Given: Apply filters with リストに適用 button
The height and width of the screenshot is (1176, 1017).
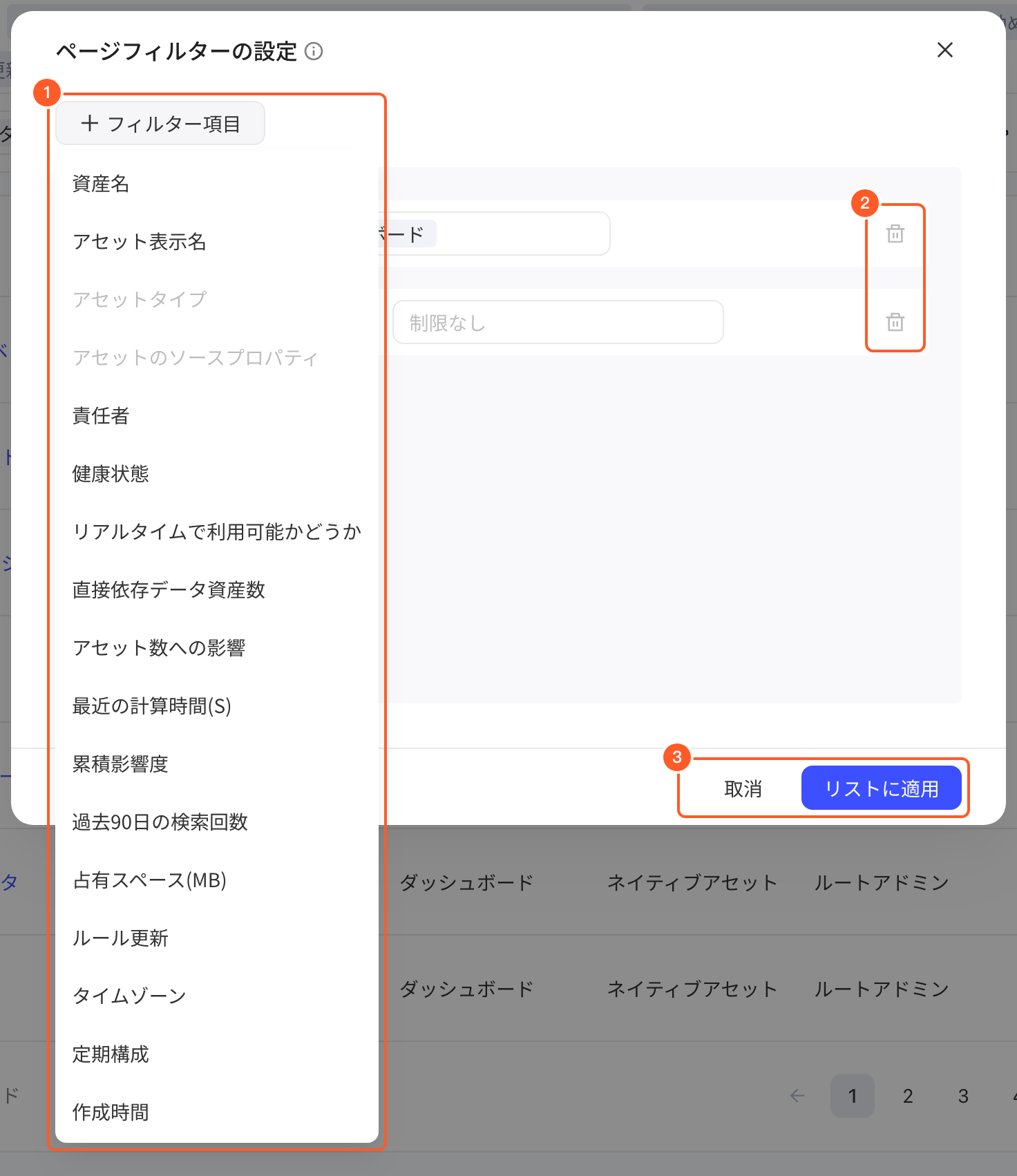Looking at the screenshot, I should [x=882, y=788].
